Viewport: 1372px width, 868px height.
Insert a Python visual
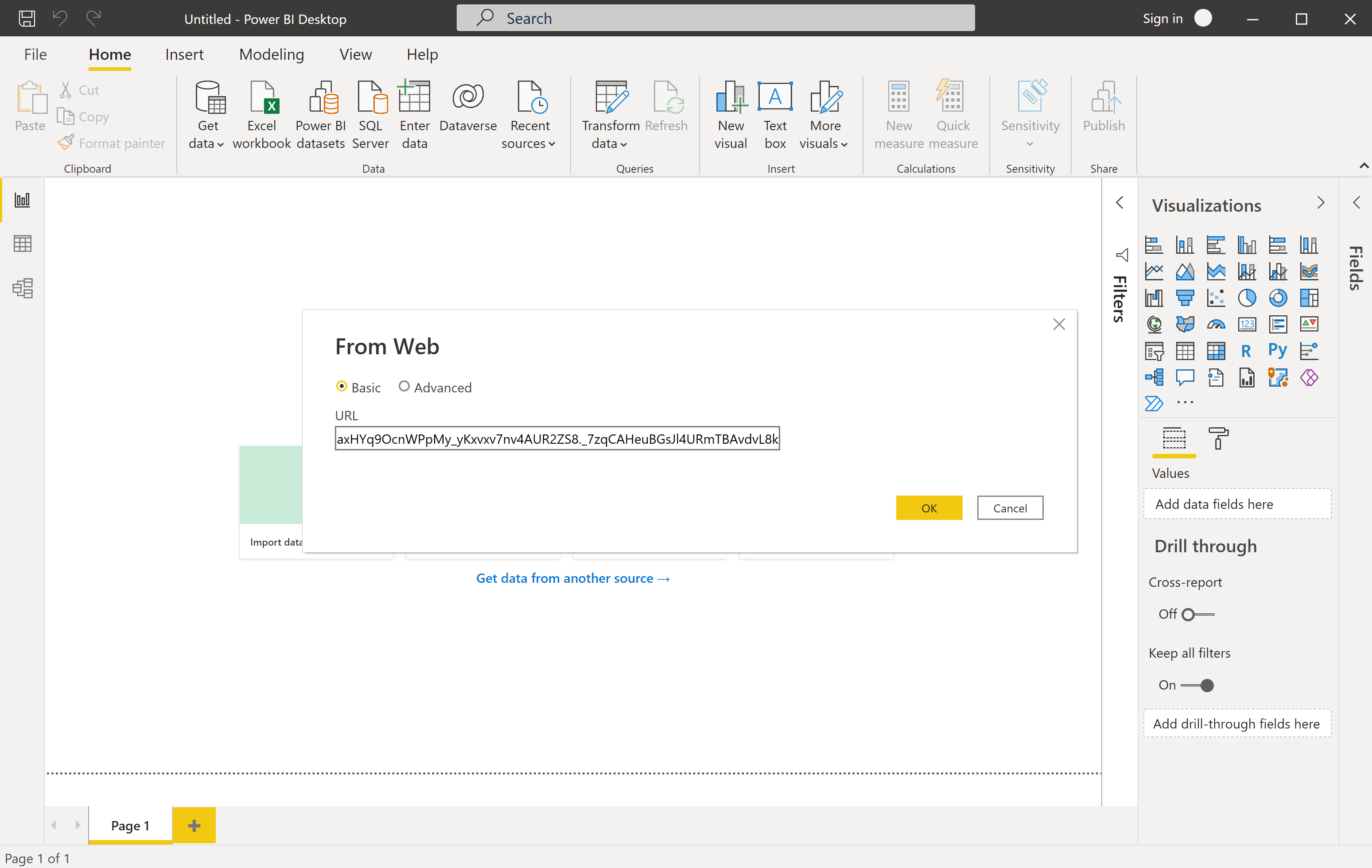tap(1278, 350)
